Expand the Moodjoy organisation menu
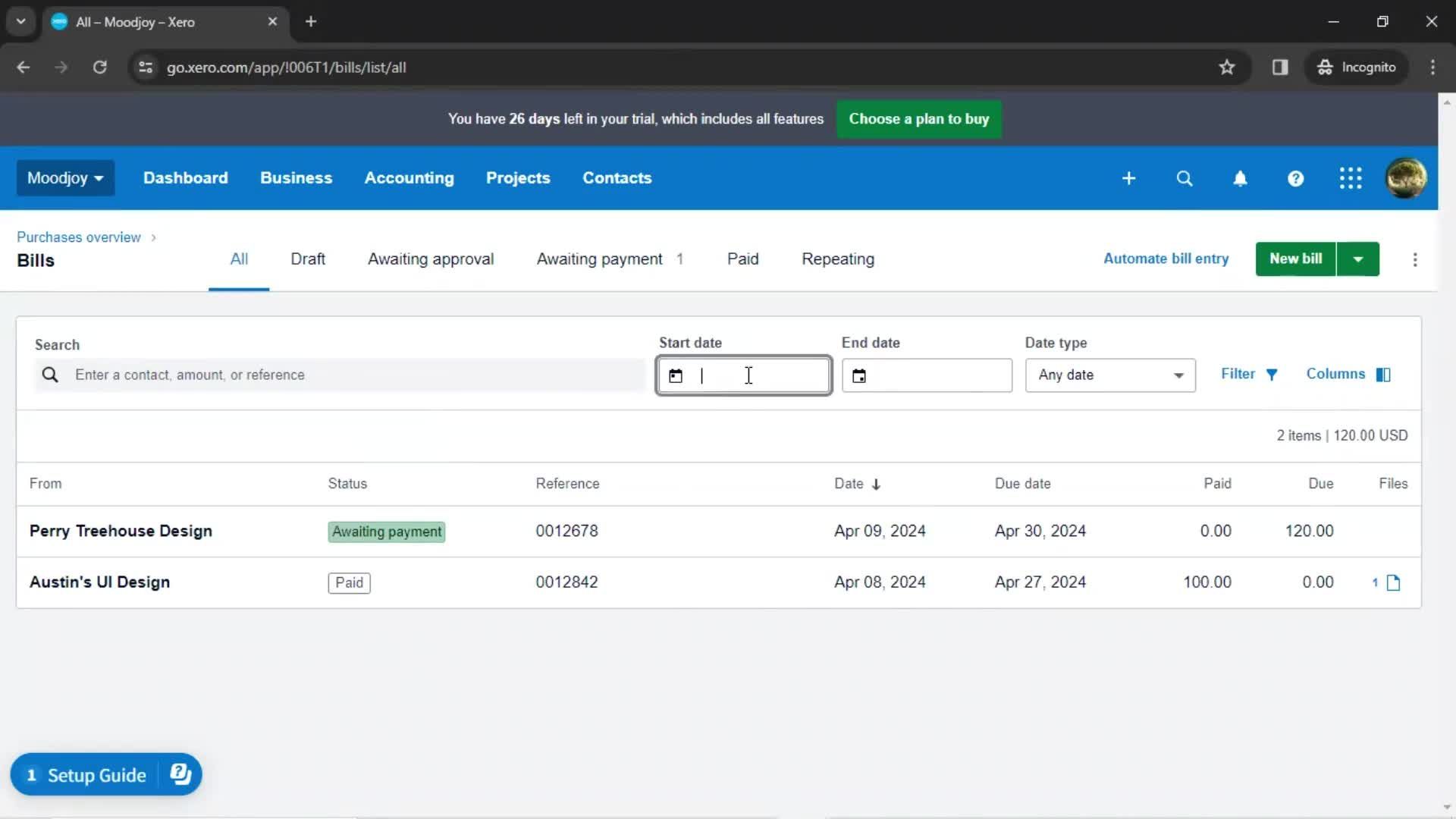The image size is (1456, 819). 65,178
